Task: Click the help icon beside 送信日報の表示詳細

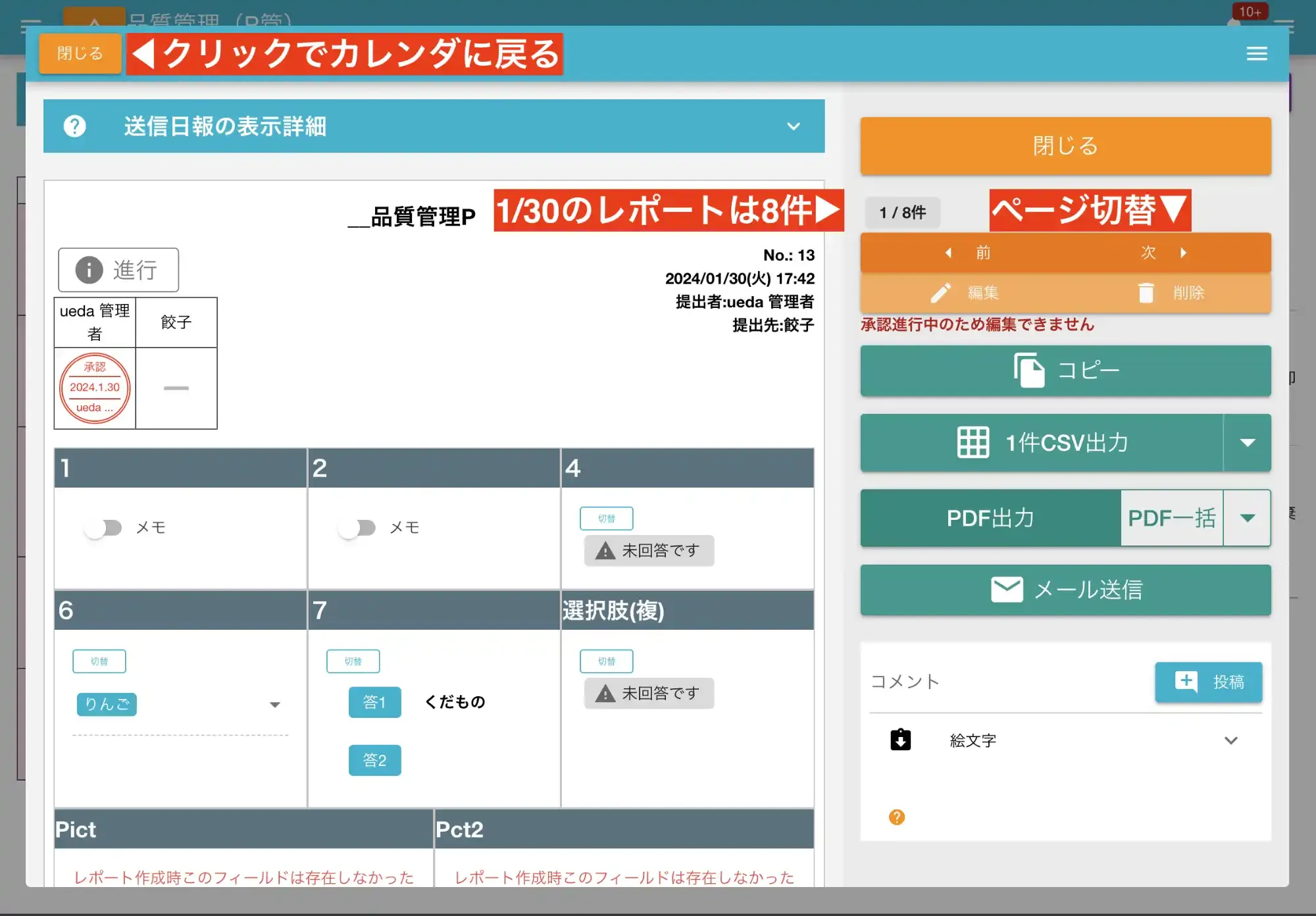Action: 74,126
